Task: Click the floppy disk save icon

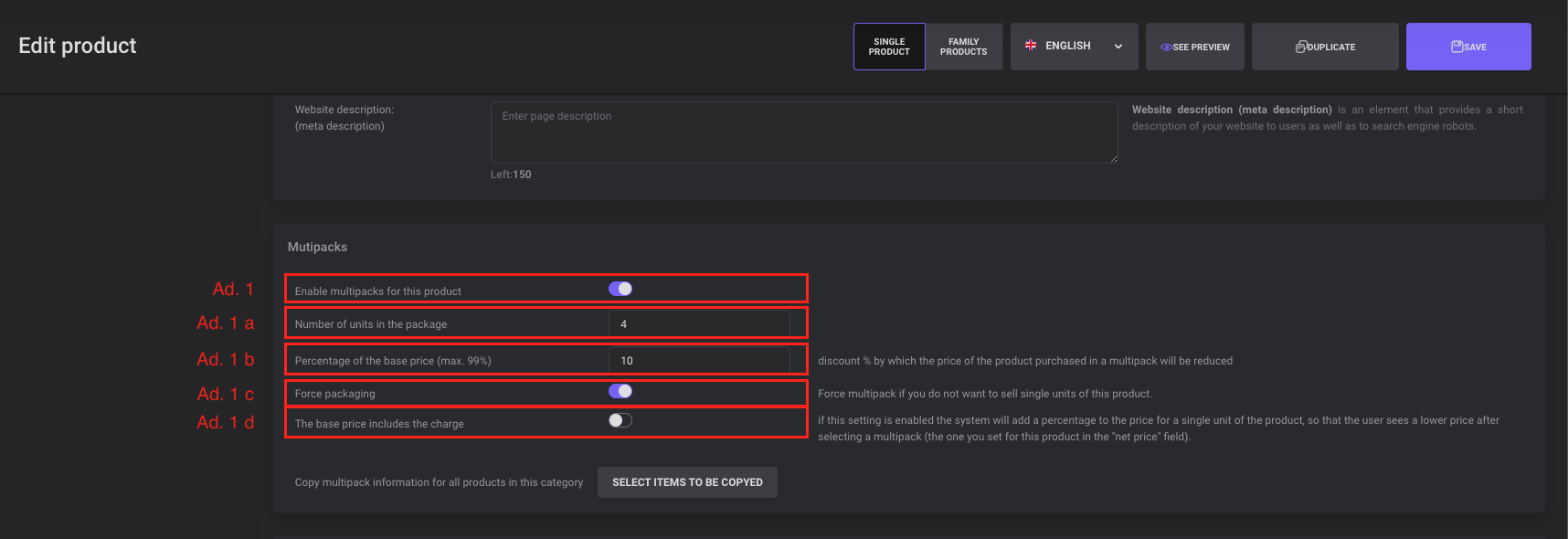Action: tap(1457, 47)
